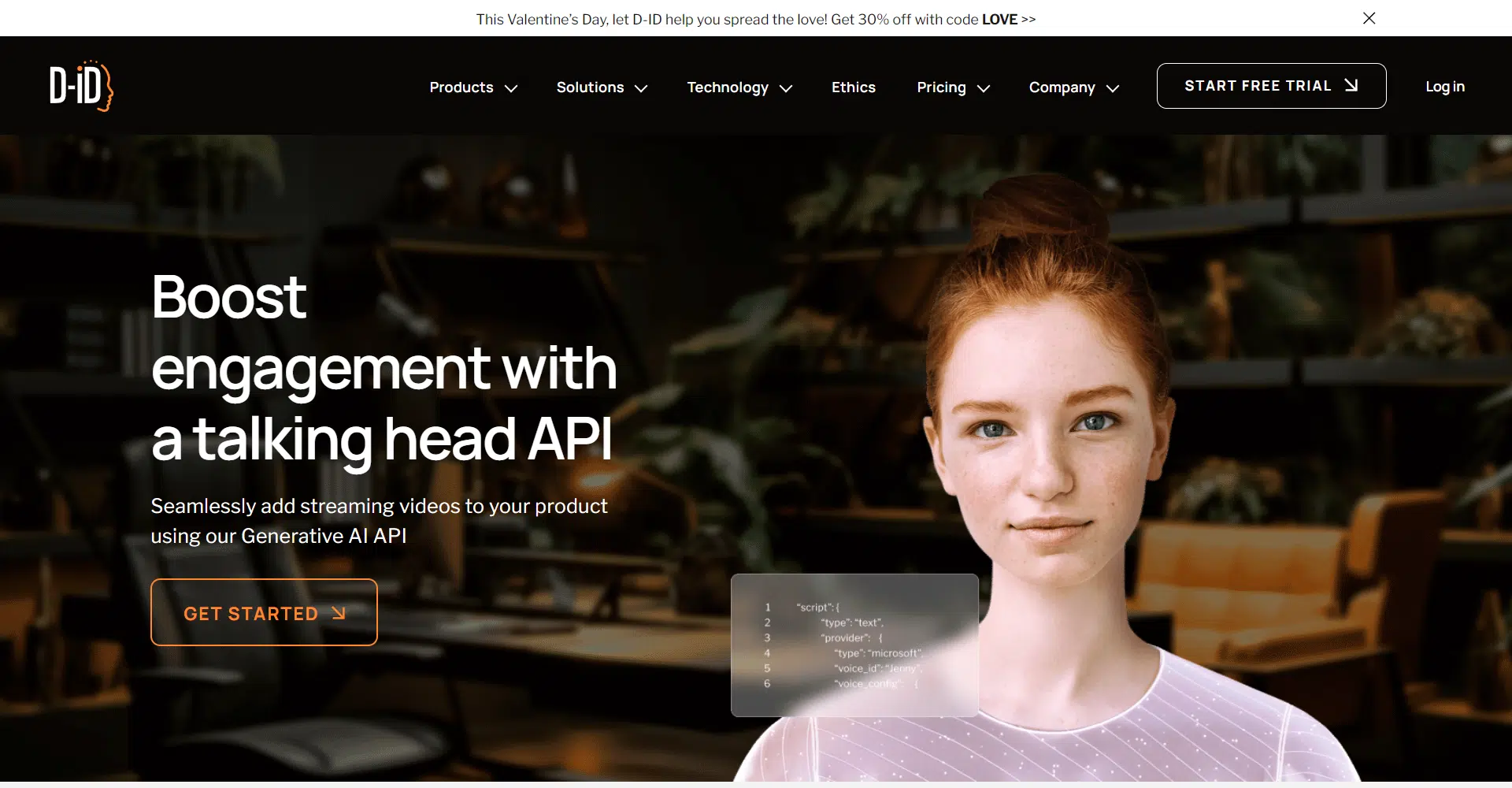
Task: Dismiss the Valentine's Day promo banner
Action: [1369, 18]
